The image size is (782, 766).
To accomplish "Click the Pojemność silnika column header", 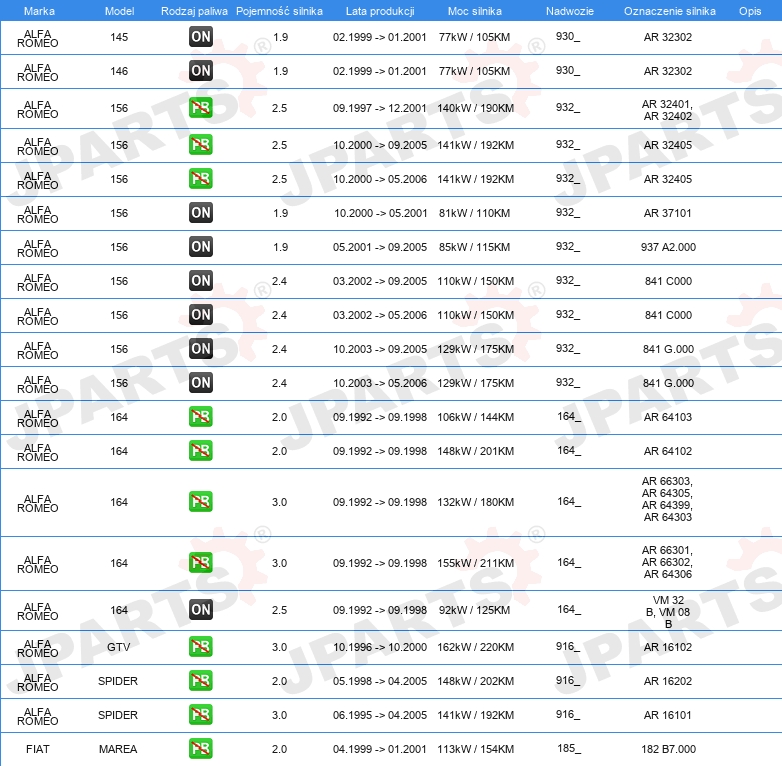I will point(279,11).
